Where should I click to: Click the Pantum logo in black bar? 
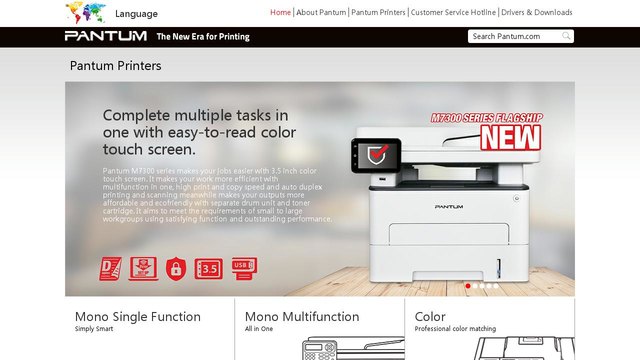point(106,36)
